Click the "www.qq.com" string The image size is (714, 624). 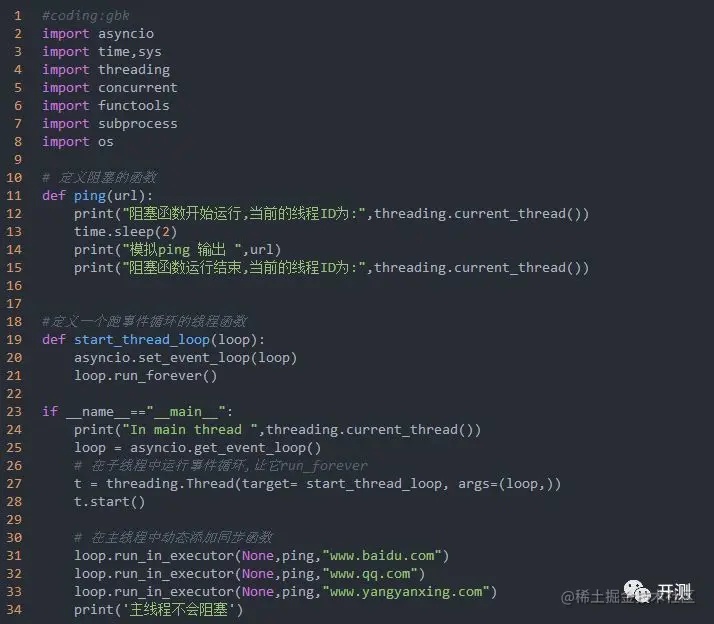click(370, 573)
